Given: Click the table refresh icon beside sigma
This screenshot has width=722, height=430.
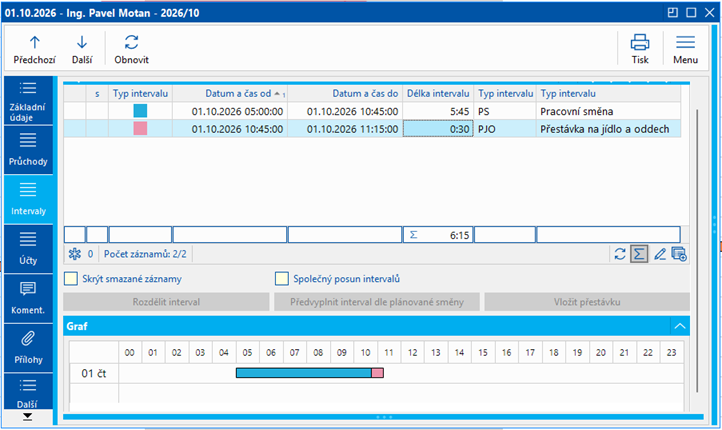Looking at the screenshot, I should [620, 254].
